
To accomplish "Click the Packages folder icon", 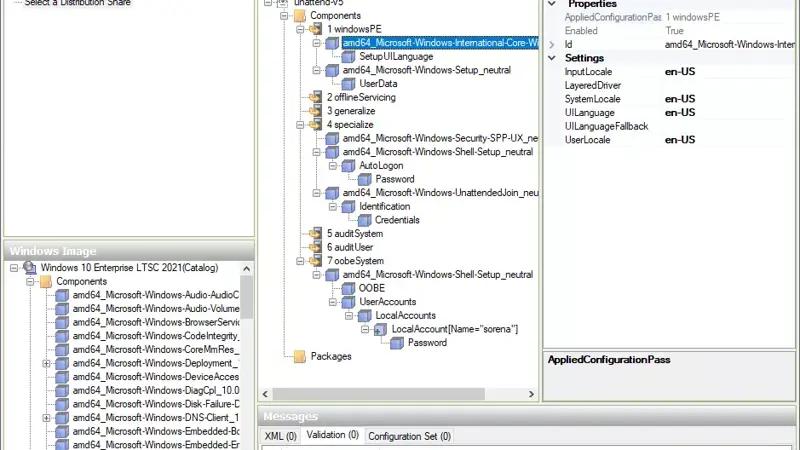I will click(x=300, y=357).
